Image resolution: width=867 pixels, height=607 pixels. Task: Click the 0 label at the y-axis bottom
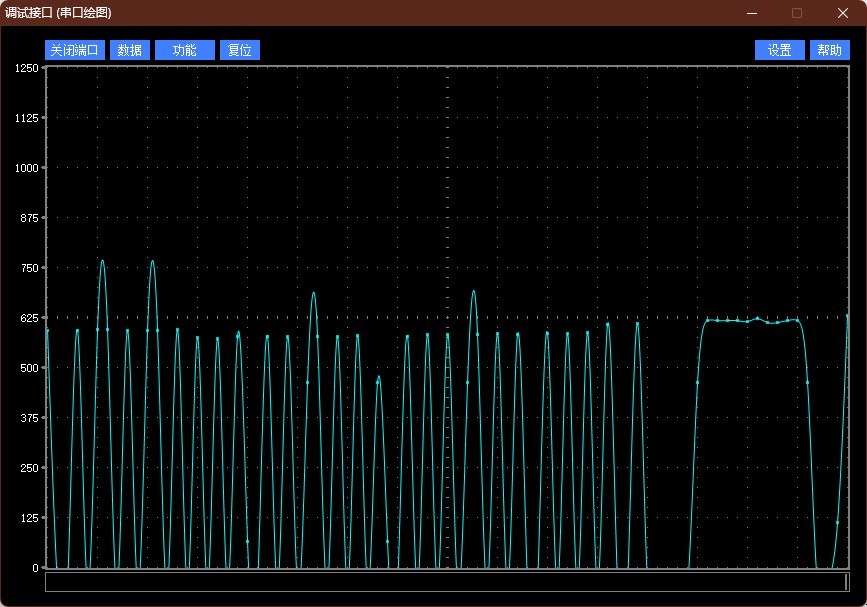pyautogui.click(x=35, y=568)
